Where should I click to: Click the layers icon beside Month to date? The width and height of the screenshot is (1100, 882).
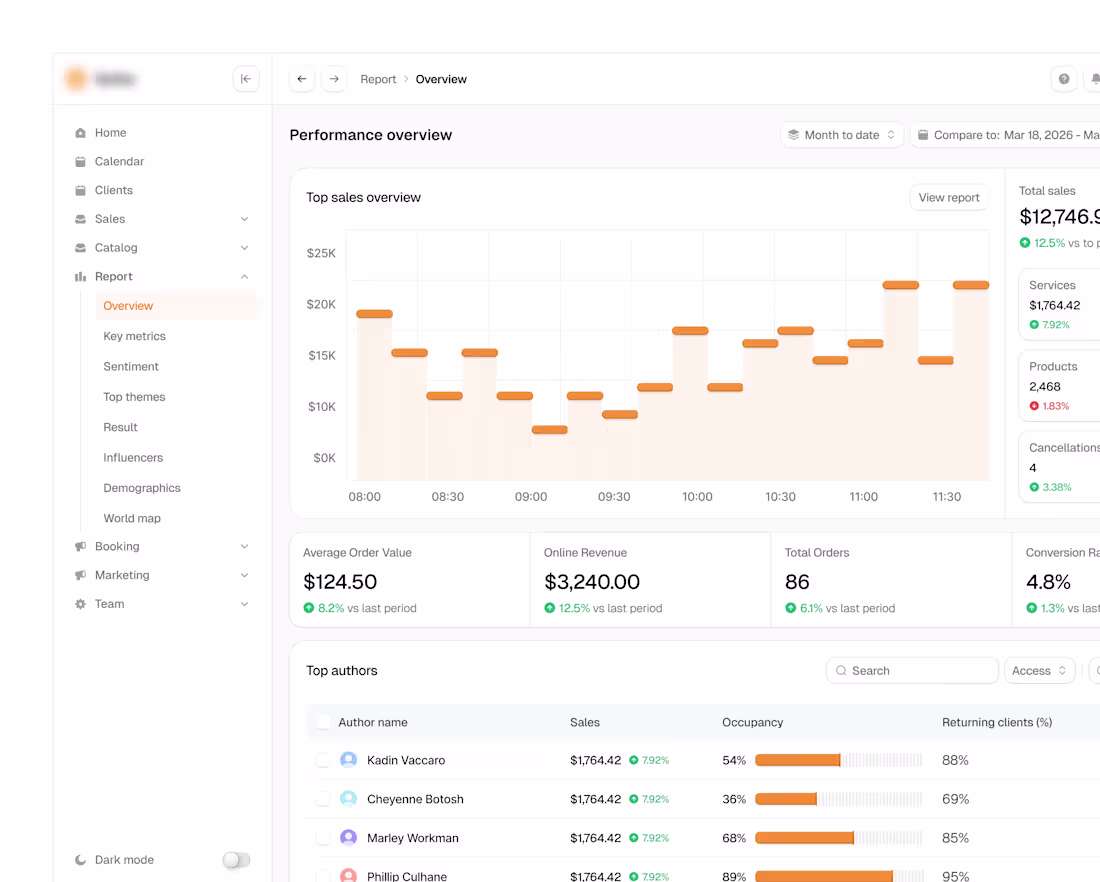(793, 135)
